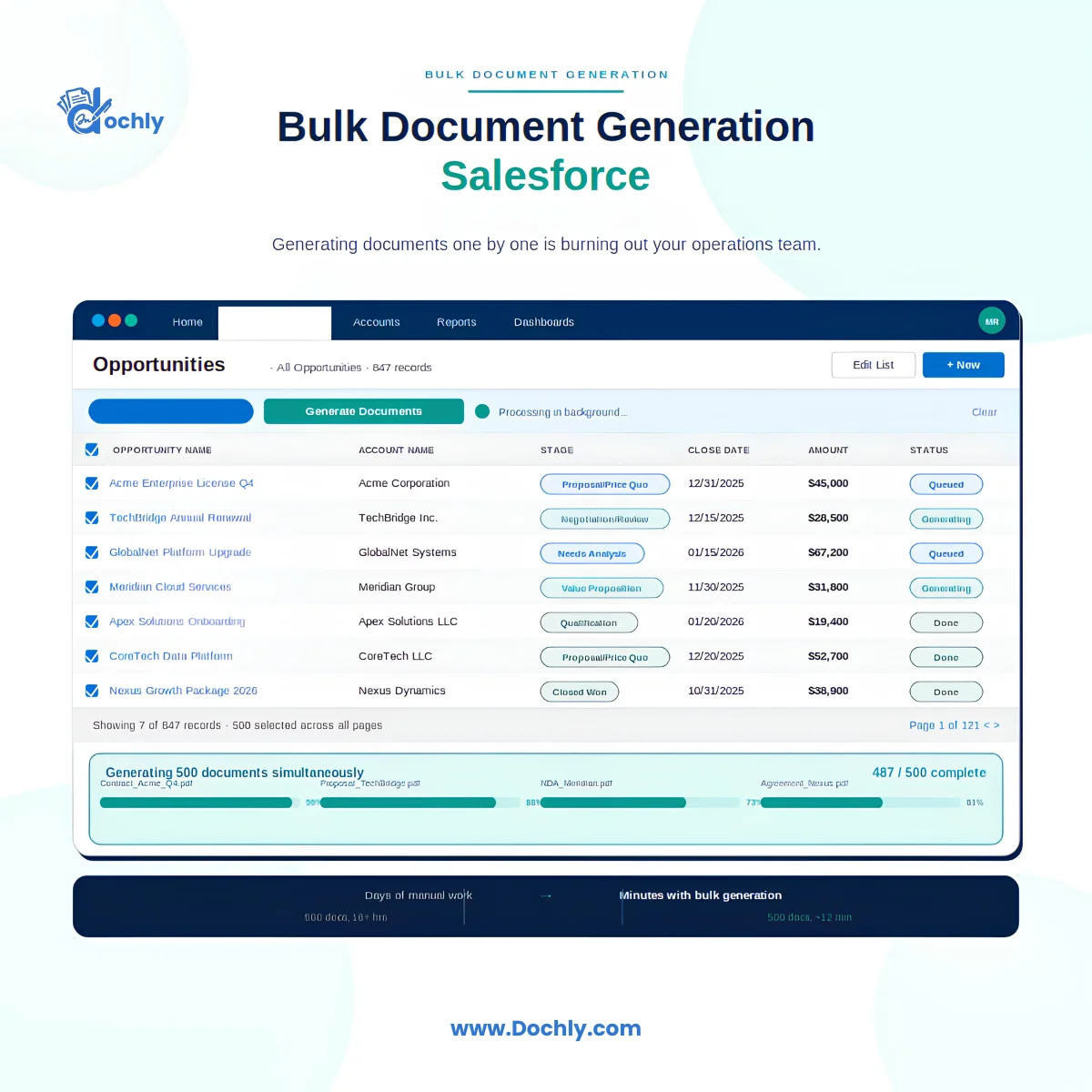This screenshot has width=1092, height=1092.
Task: Click the Generate Documents button
Action: click(364, 411)
